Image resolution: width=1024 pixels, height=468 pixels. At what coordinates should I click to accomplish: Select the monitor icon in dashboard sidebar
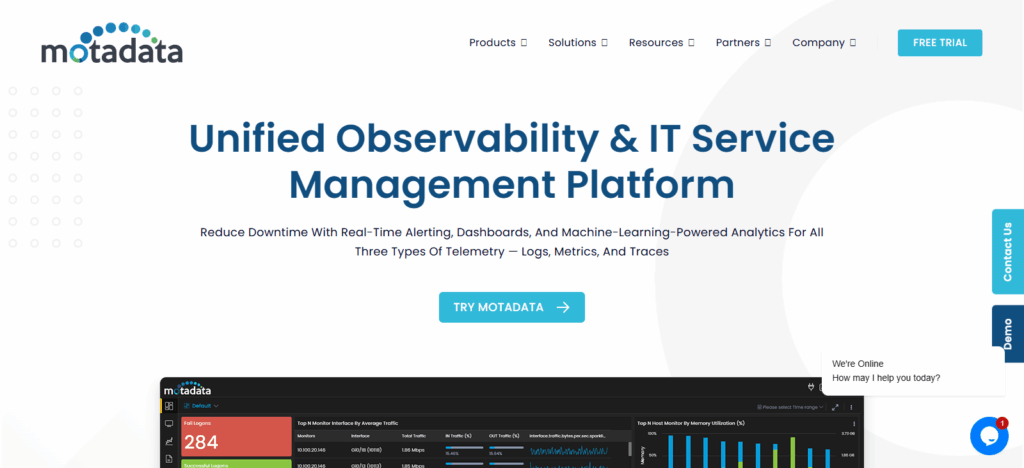(169, 424)
